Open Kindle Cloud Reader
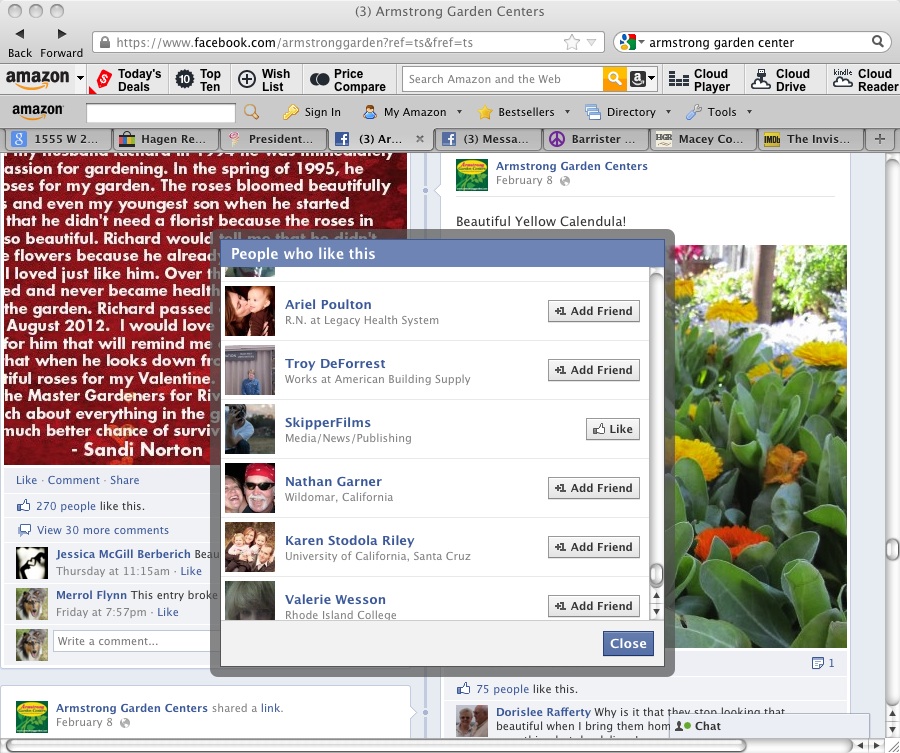This screenshot has width=900, height=753. [866, 80]
